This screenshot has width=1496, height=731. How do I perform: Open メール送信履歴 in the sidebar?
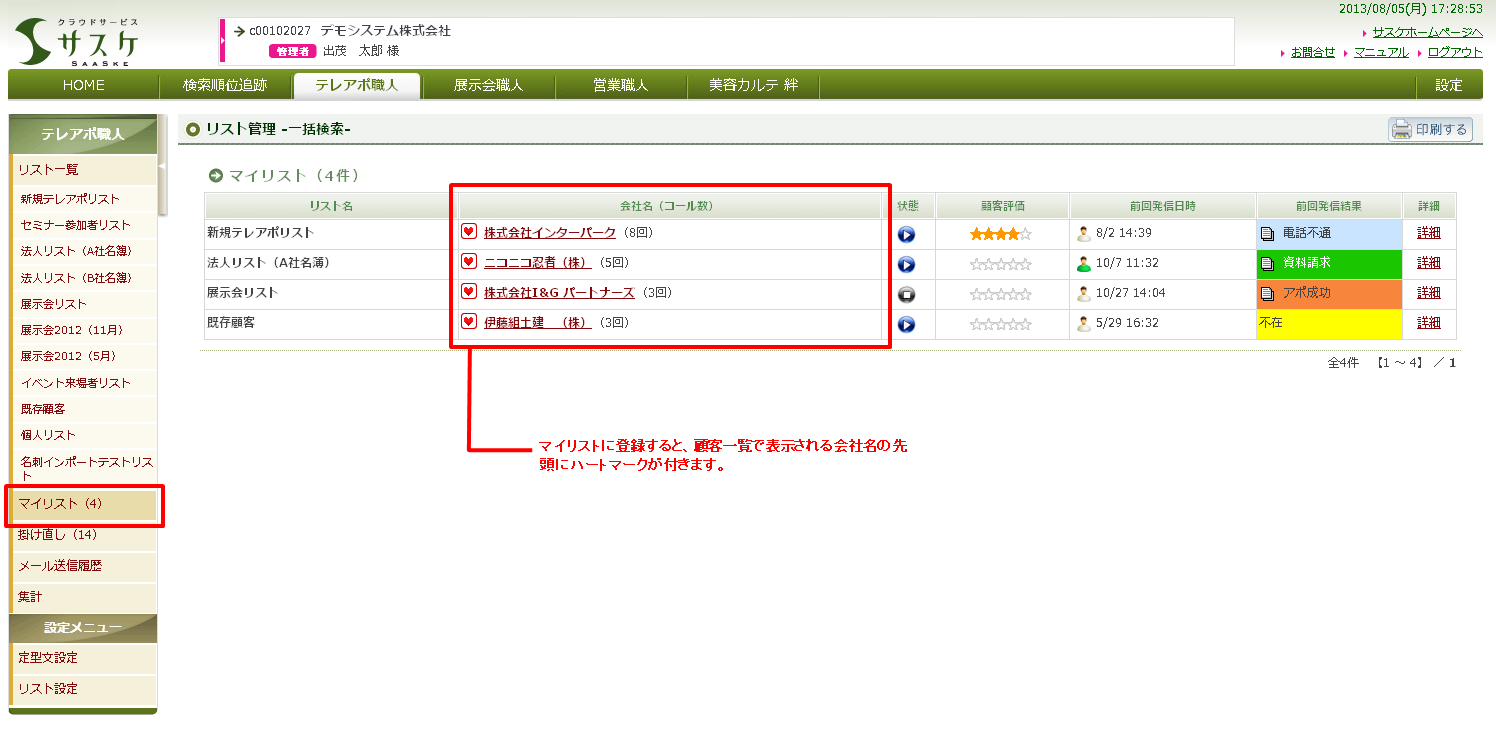[x=85, y=566]
